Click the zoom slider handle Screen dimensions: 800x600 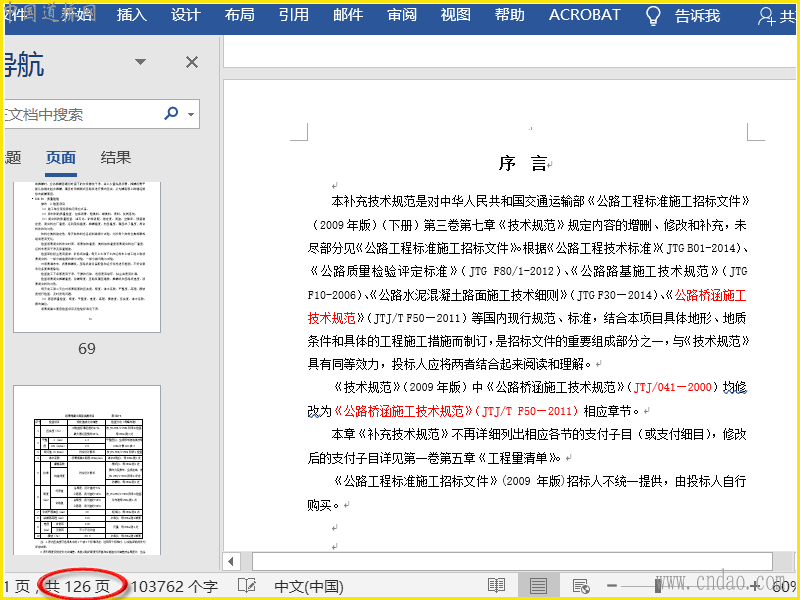click(x=658, y=586)
